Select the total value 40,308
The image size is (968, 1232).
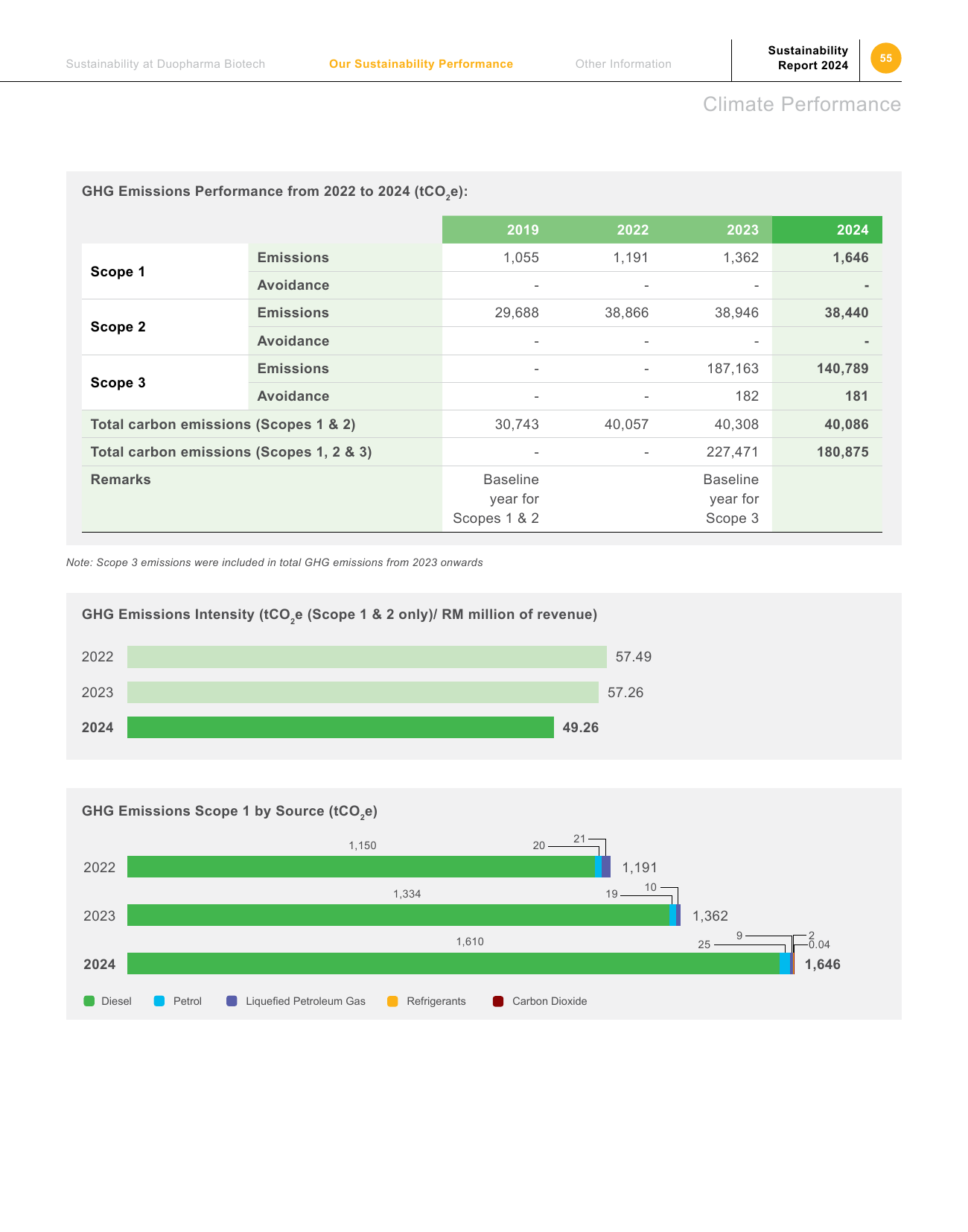point(736,425)
